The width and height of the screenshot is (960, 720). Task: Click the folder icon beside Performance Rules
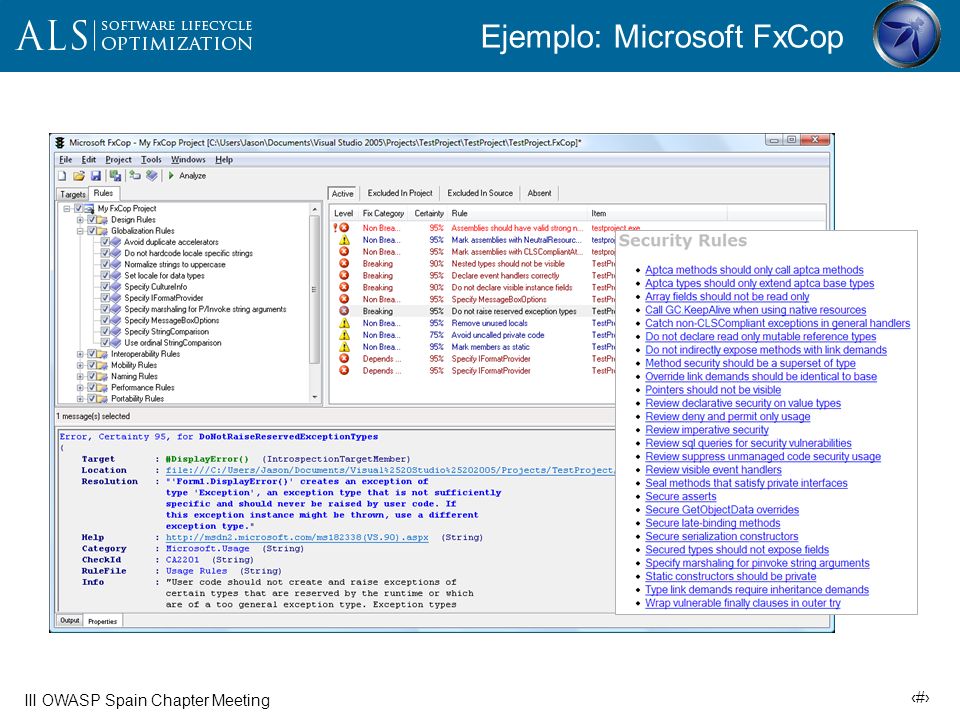102,388
